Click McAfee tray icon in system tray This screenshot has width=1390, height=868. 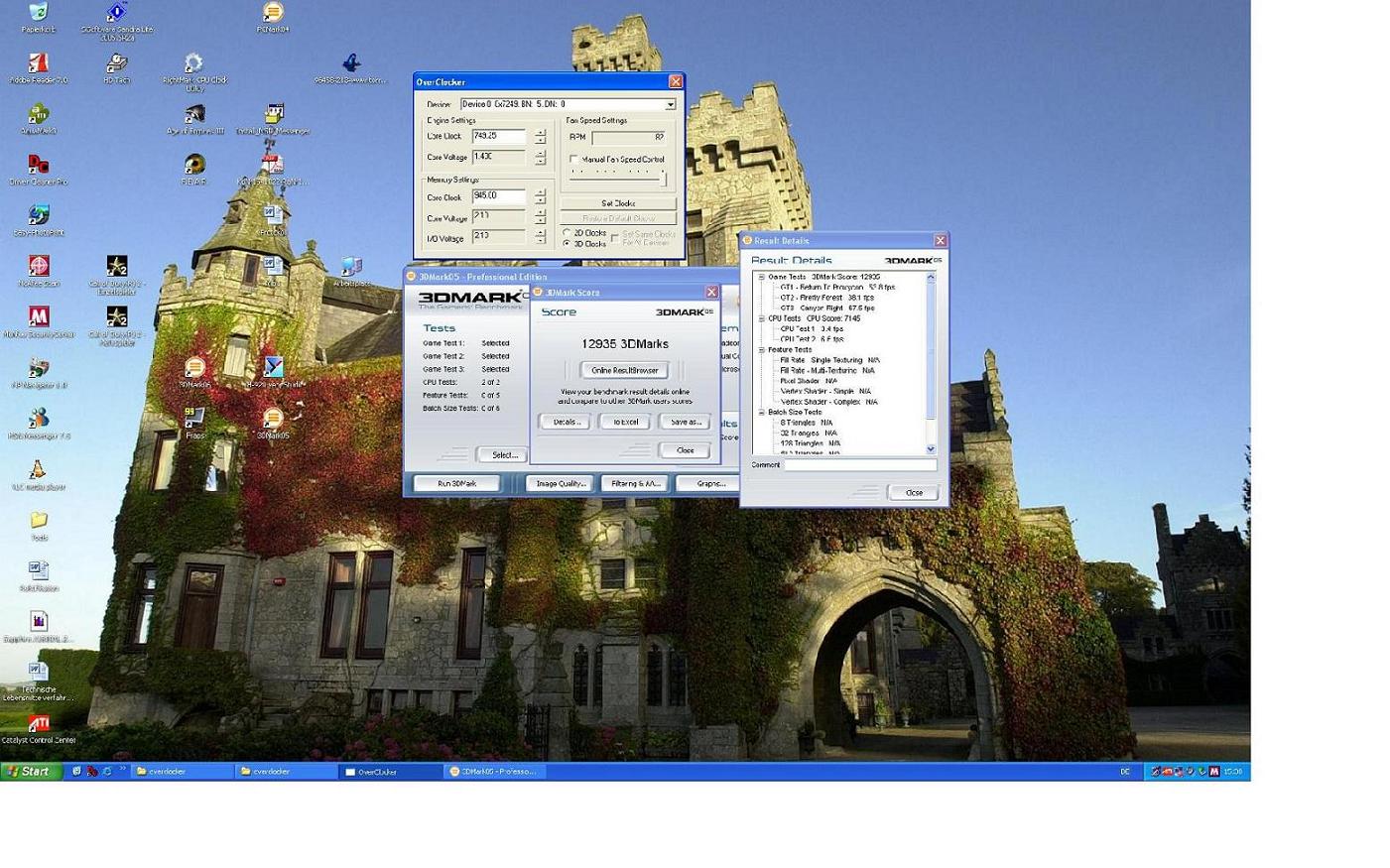coord(1213,771)
